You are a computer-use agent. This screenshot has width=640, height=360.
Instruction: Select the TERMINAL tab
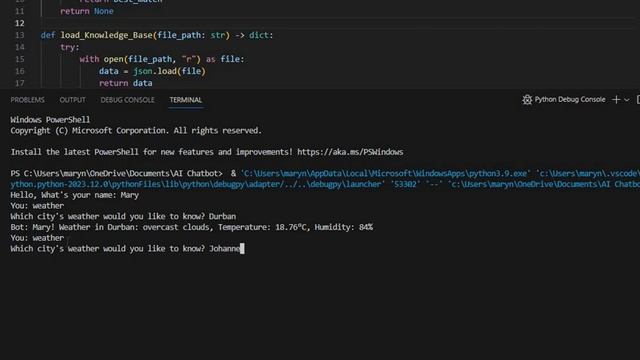coord(186,100)
